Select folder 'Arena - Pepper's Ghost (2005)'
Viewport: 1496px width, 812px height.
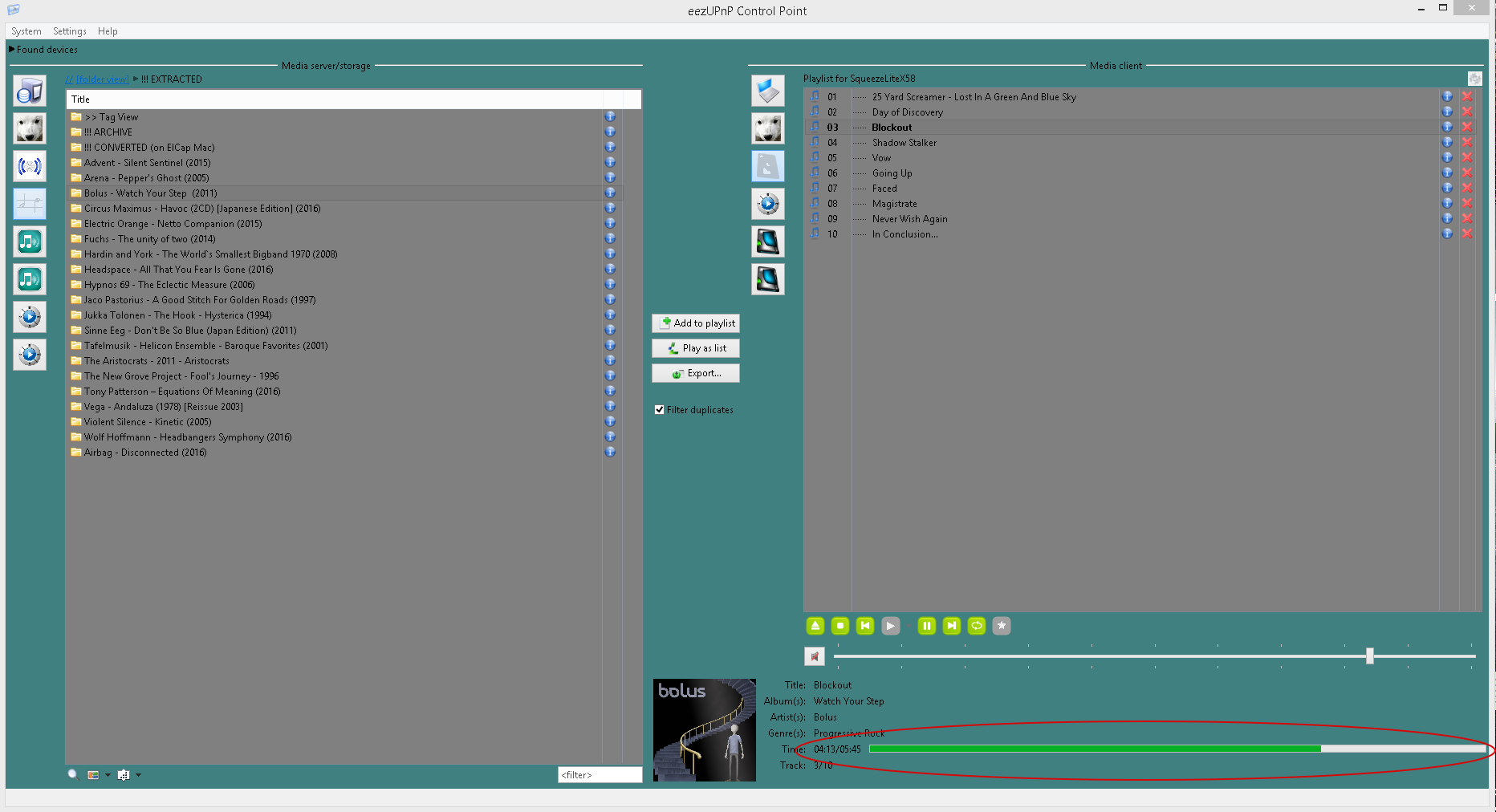coord(146,178)
